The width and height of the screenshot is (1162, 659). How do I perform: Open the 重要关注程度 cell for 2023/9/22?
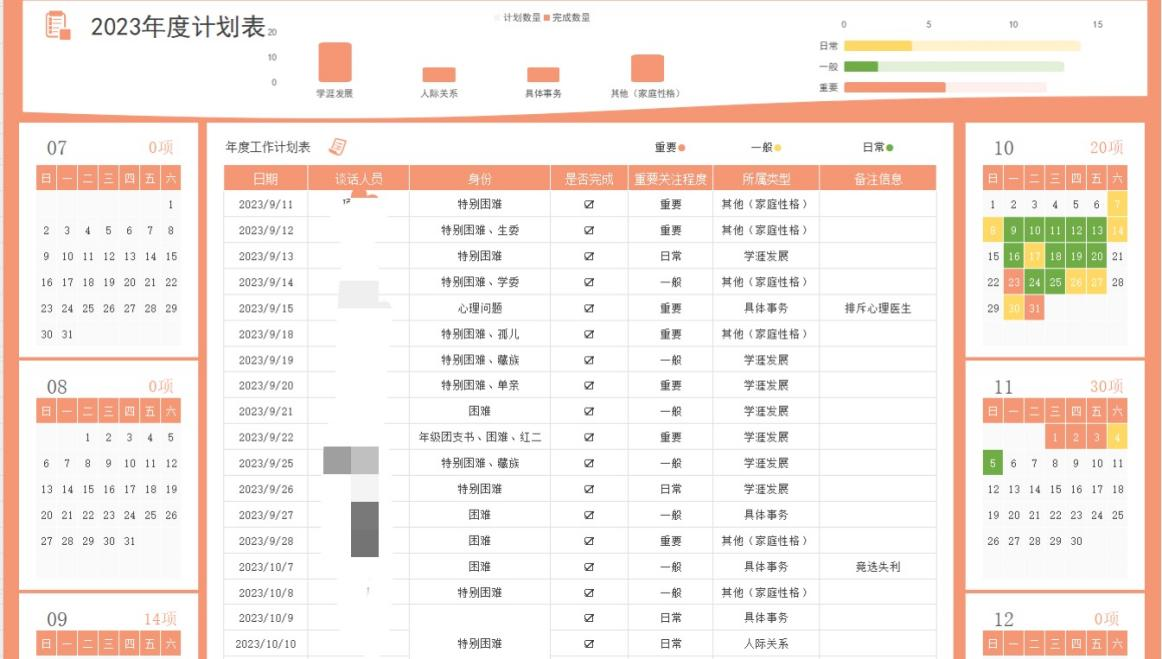(x=670, y=437)
